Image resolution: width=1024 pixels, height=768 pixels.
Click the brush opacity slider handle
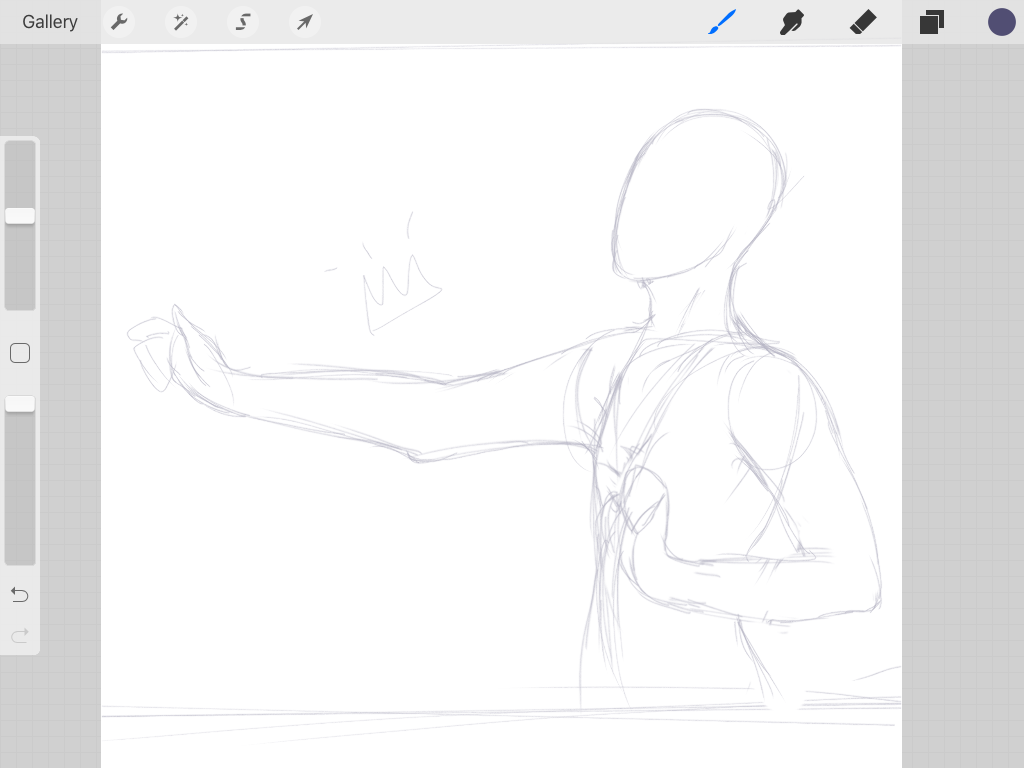20,404
